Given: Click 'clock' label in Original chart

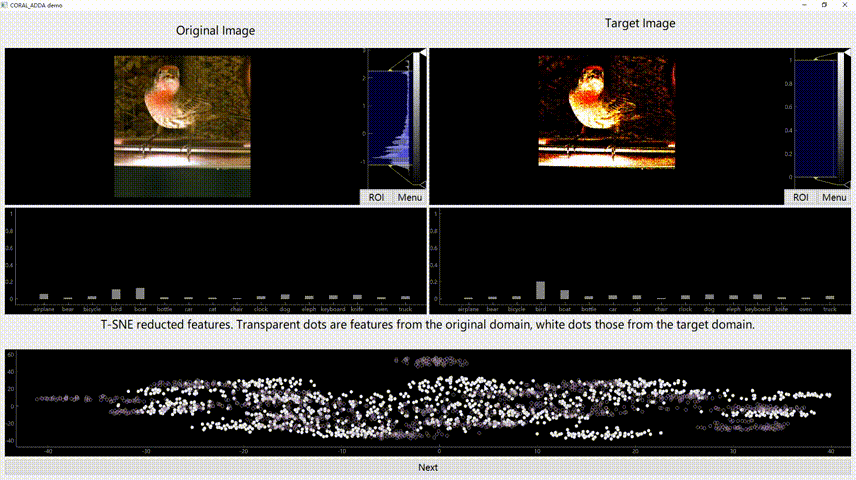Looking at the screenshot, I should coord(261,309).
